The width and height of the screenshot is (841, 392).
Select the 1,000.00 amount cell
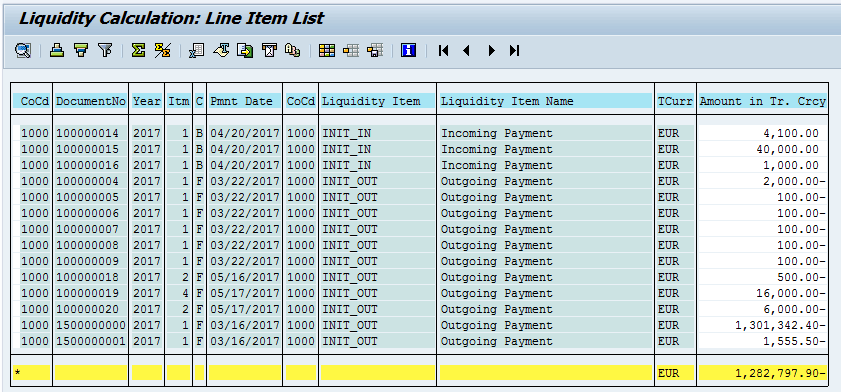pos(762,165)
